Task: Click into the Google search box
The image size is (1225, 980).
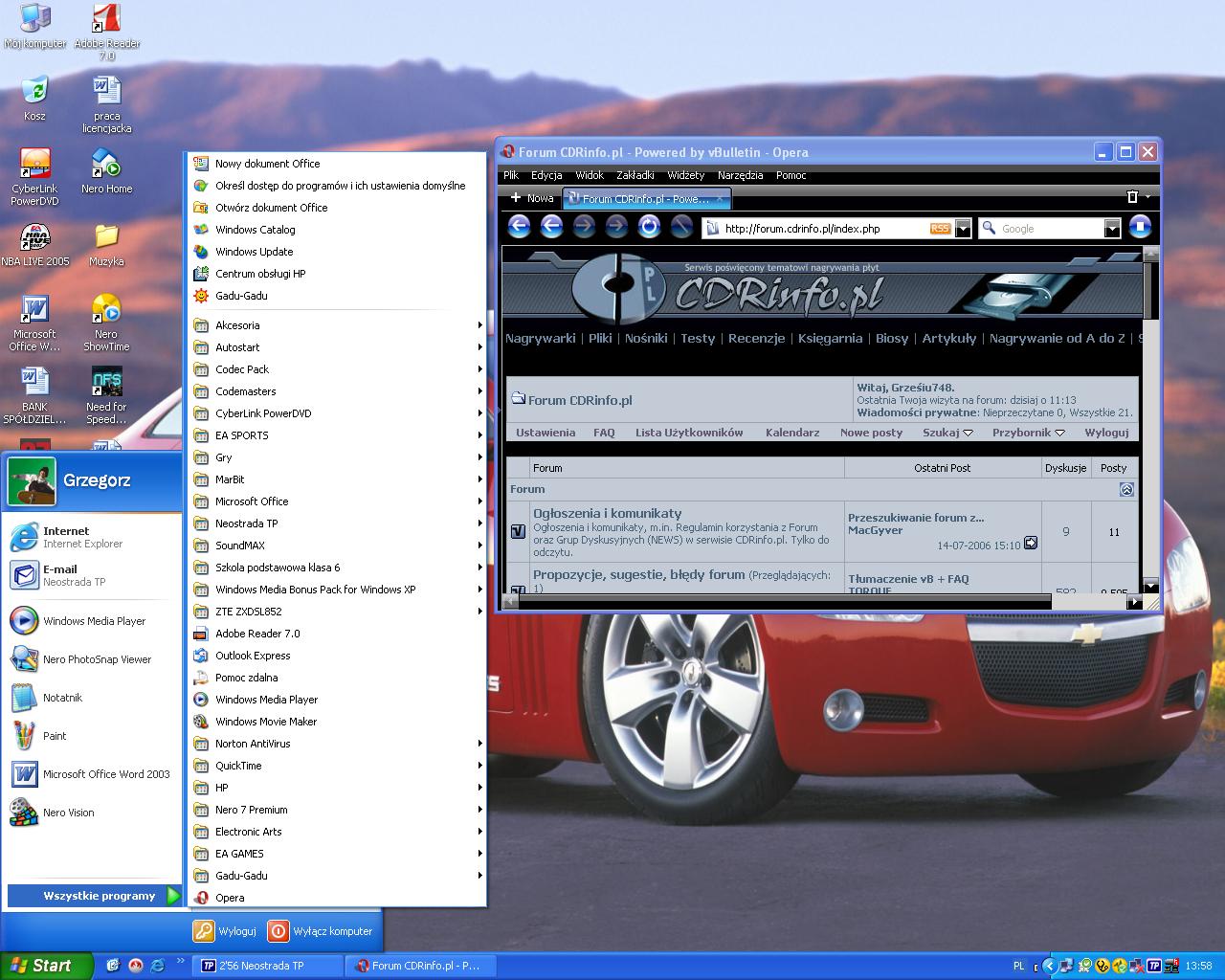Action: (1050, 229)
